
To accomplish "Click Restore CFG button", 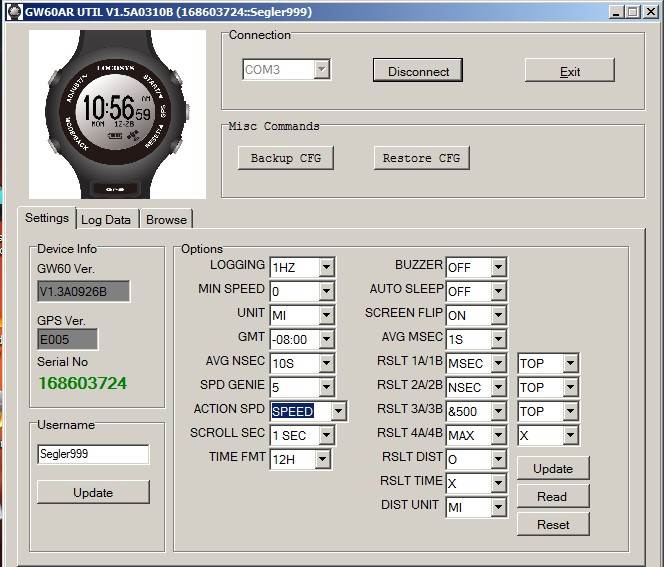I will click(421, 158).
